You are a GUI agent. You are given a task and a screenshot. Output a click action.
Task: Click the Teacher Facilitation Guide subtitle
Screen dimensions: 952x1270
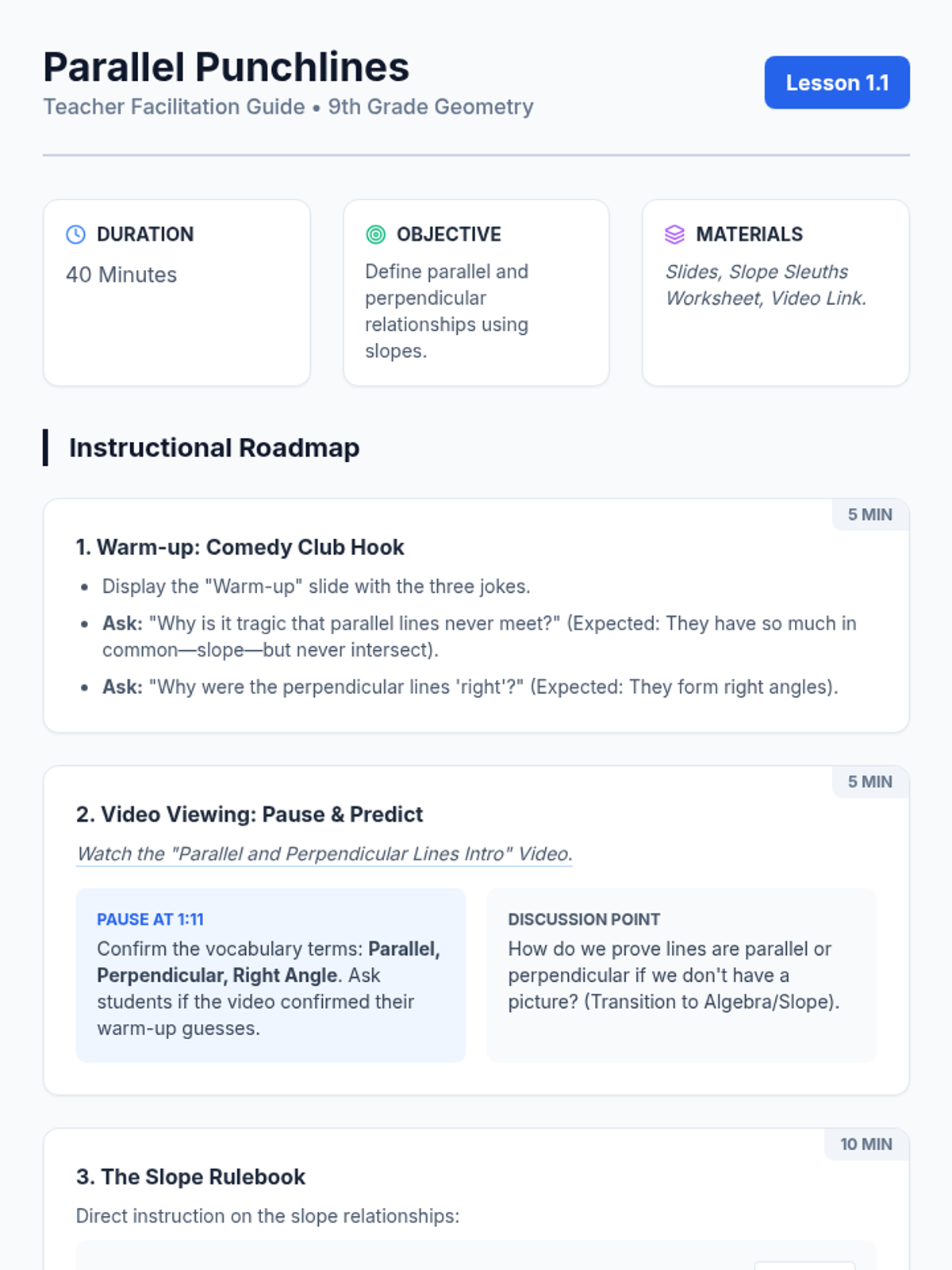(174, 106)
